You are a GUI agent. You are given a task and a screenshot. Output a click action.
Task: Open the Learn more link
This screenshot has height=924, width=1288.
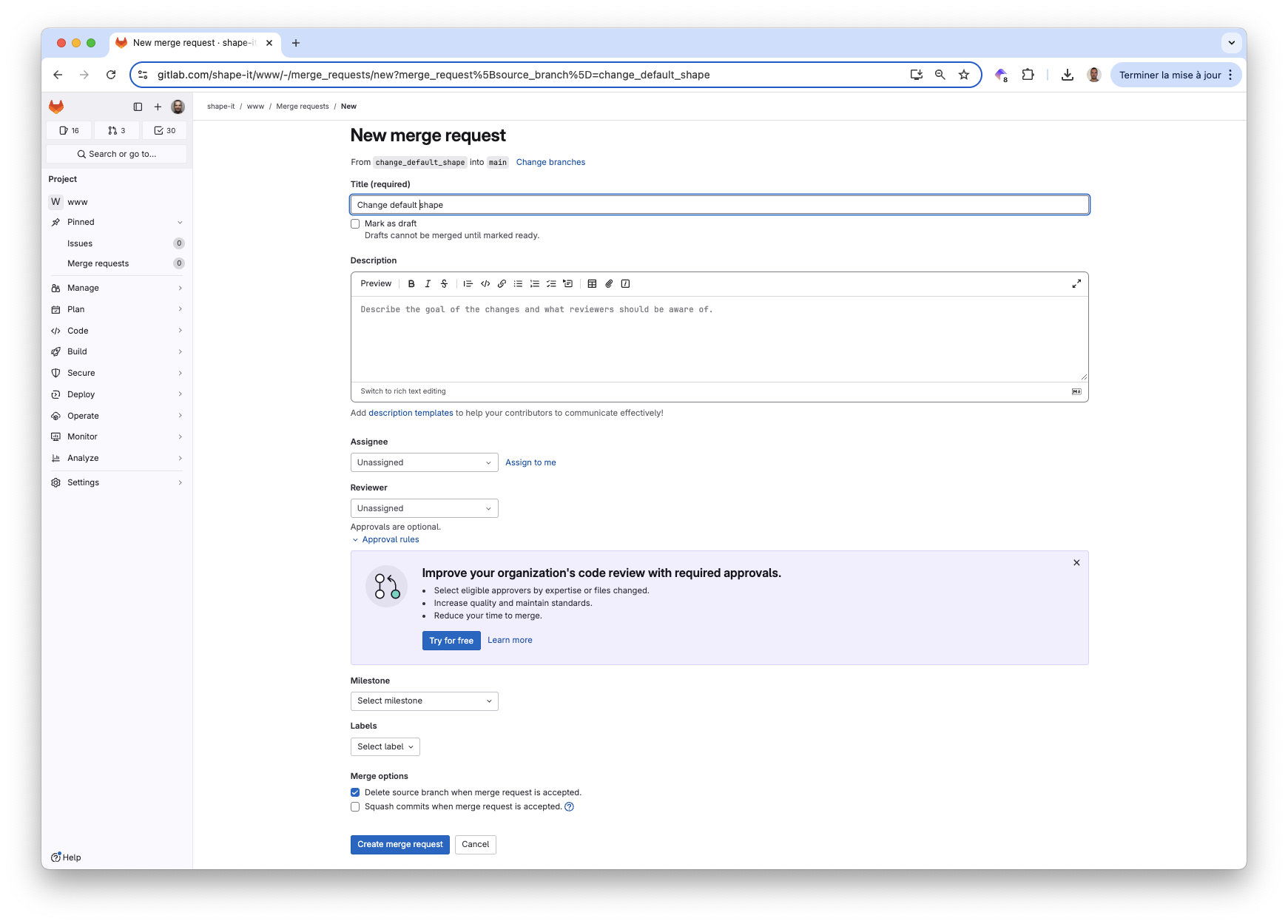[x=510, y=641]
